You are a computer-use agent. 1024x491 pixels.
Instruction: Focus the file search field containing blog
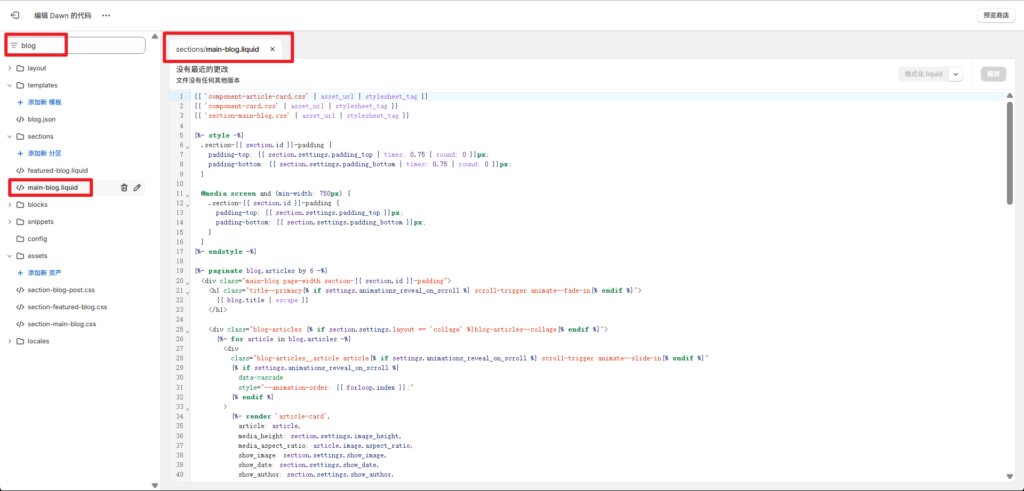tap(76, 46)
